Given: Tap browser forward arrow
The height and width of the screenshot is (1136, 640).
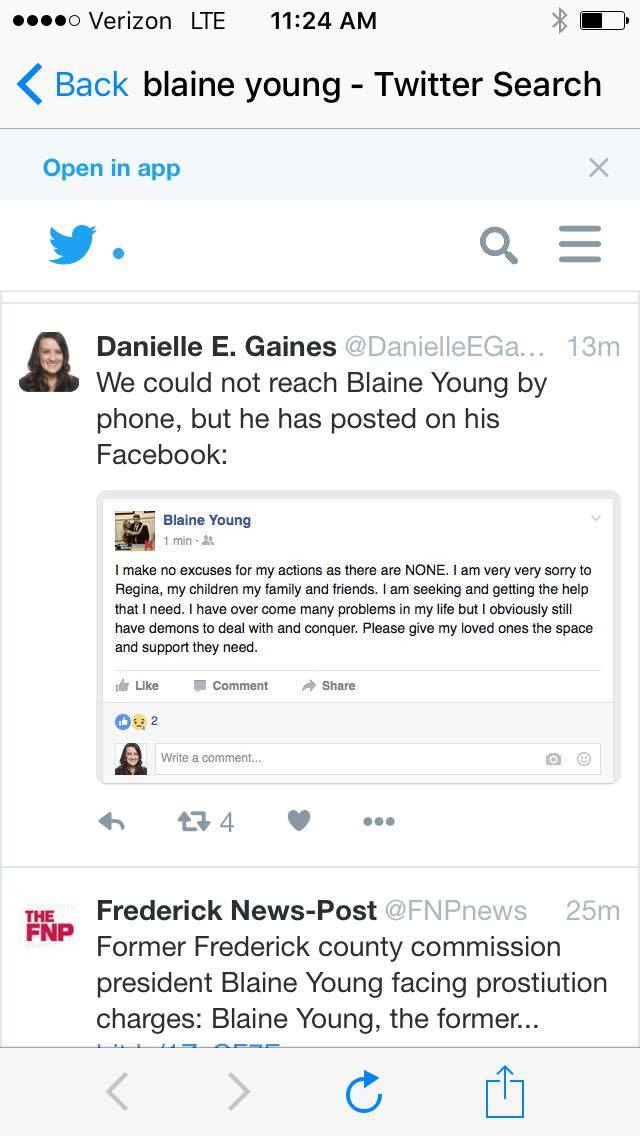Looking at the screenshot, I should [x=238, y=1092].
